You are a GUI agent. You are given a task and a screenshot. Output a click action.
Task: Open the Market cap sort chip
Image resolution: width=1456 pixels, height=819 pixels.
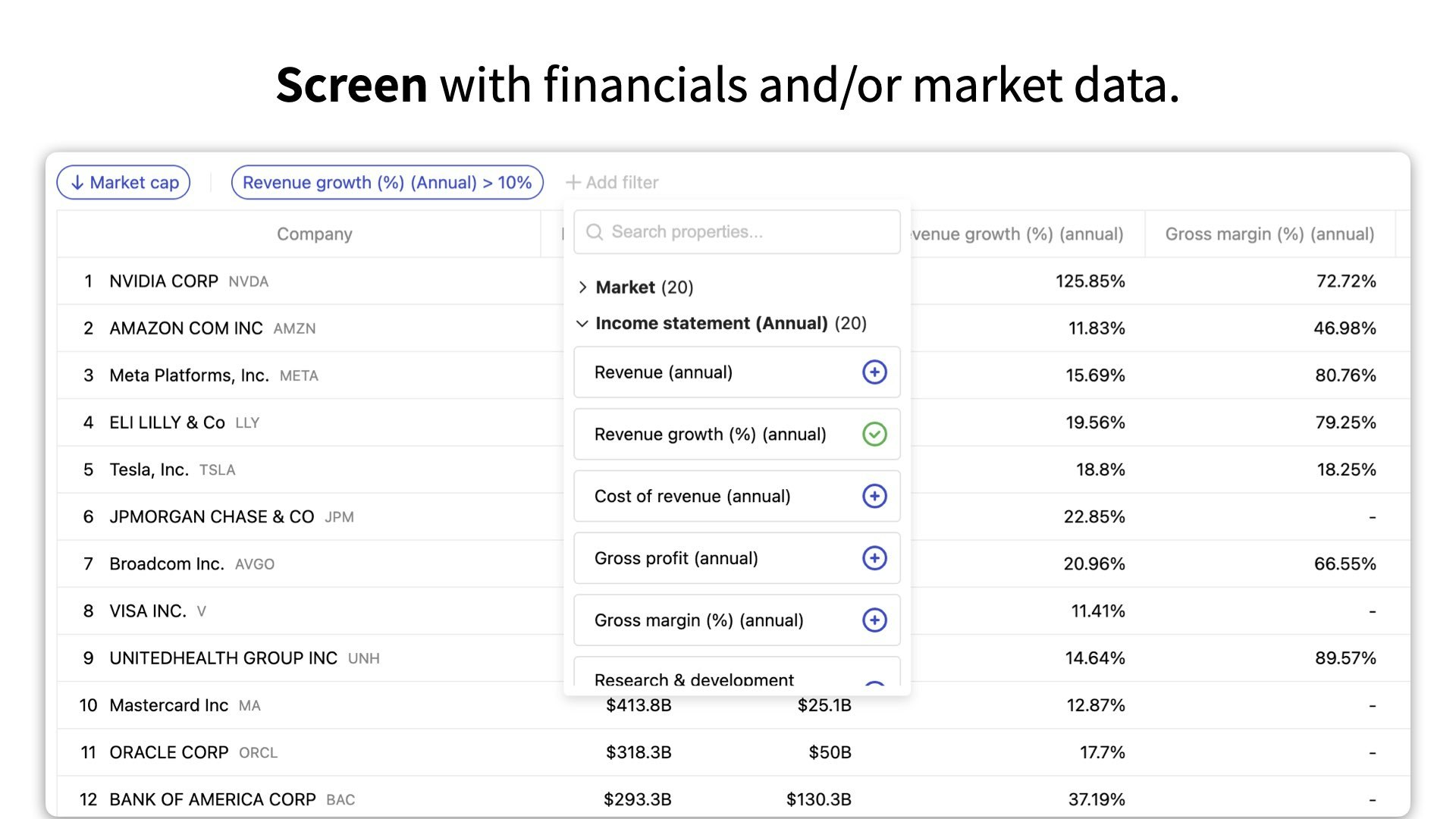pyautogui.click(x=124, y=183)
